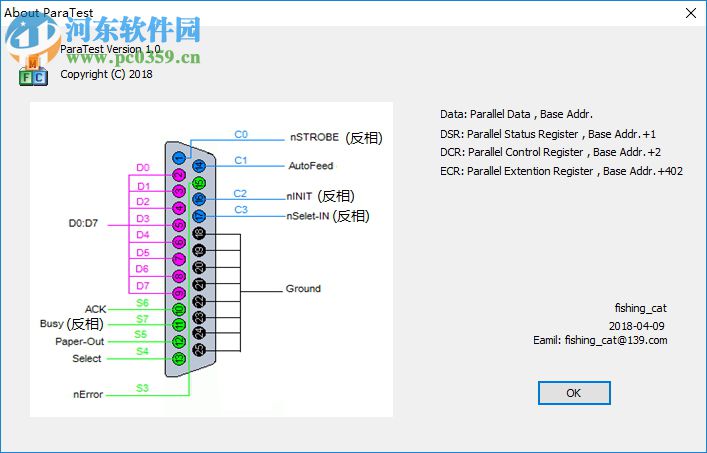Click the fishing_cat author name
Image resolution: width=707 pixels, height=453 pixels.
coord(640,308)
